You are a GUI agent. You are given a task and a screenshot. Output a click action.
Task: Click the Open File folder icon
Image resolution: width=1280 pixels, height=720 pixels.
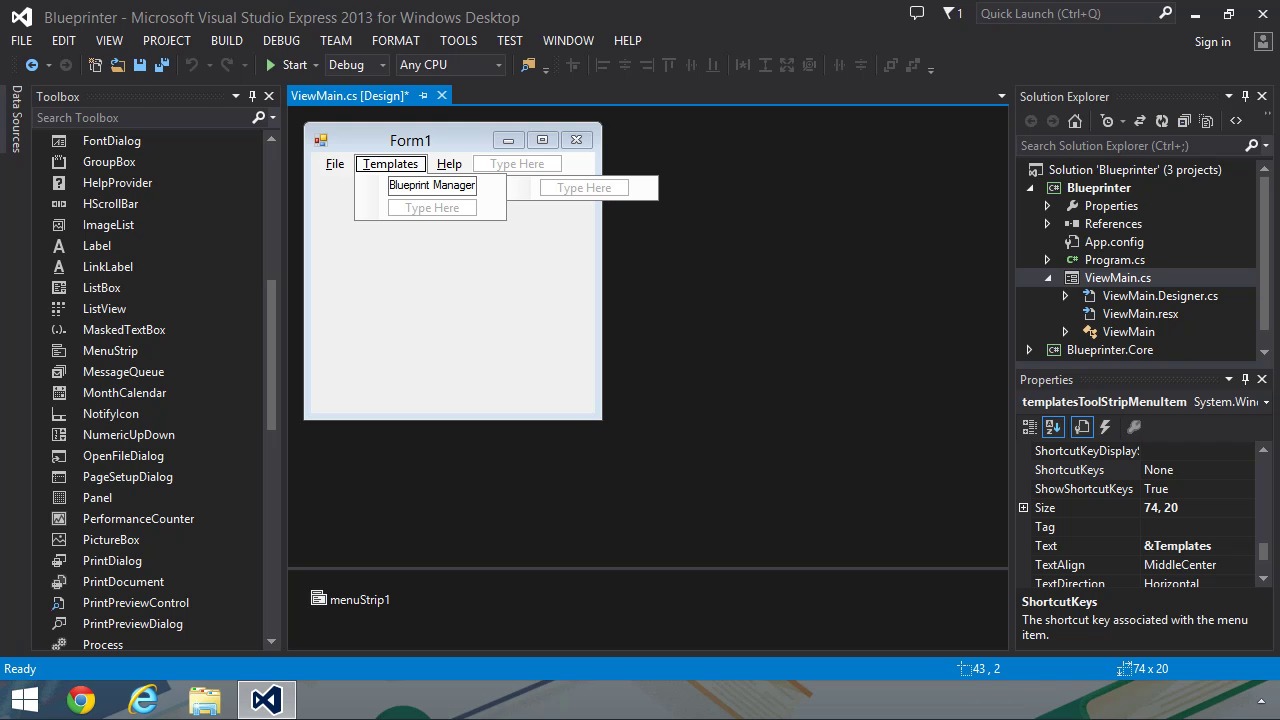pyautogui.click(x=117, y=65)
